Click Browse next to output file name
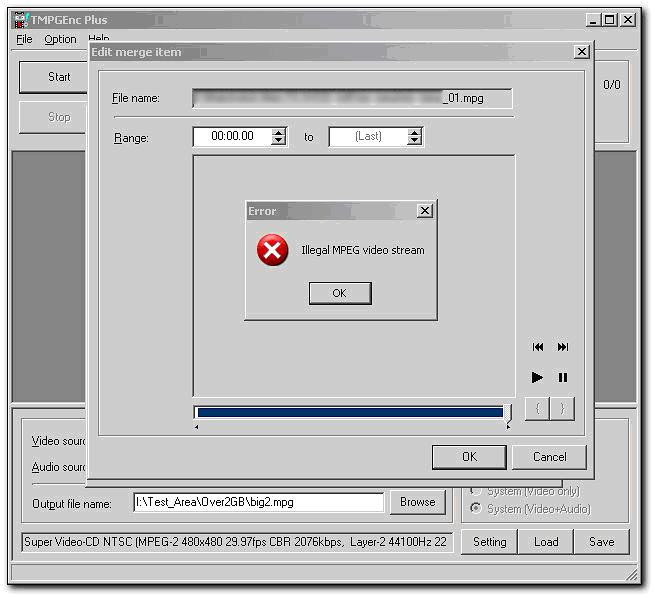 click(417, 502)
